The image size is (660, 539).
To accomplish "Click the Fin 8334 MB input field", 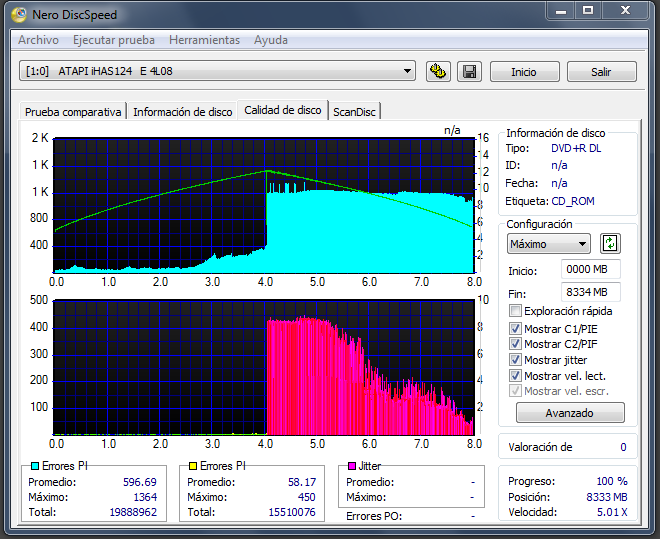I will (590, 292).
